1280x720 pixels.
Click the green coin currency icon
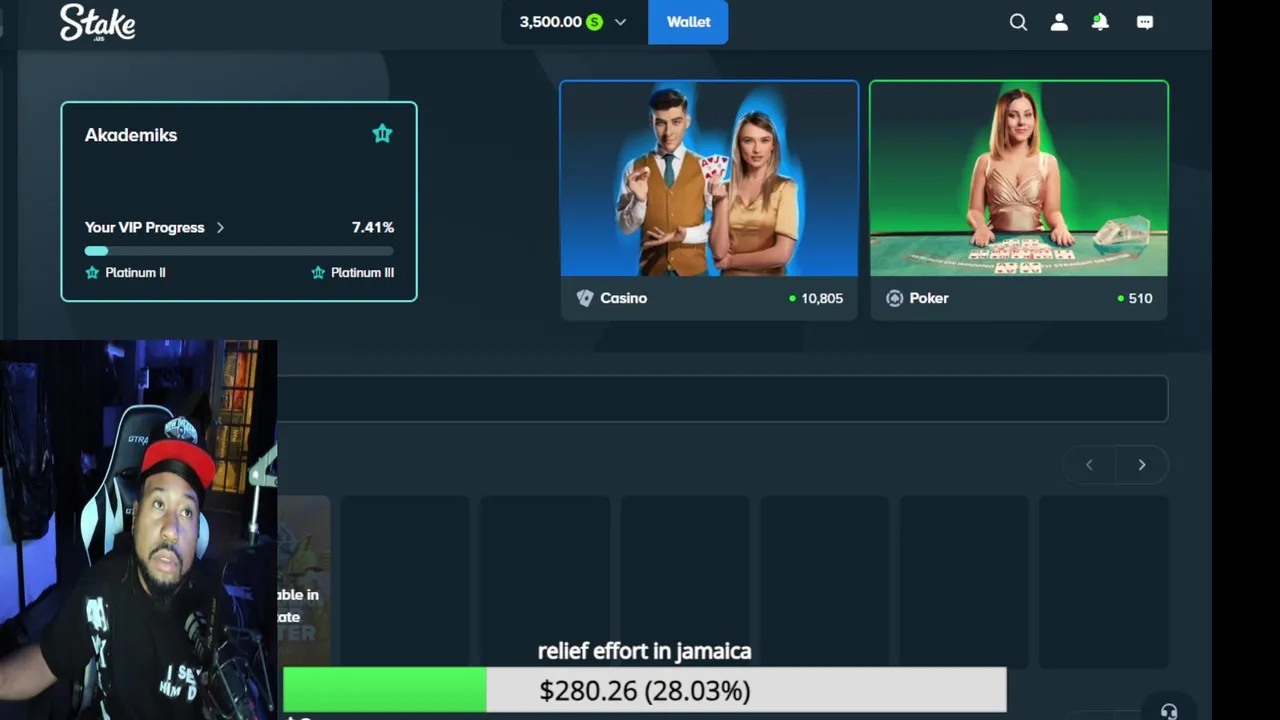click(x=595, y=22)
